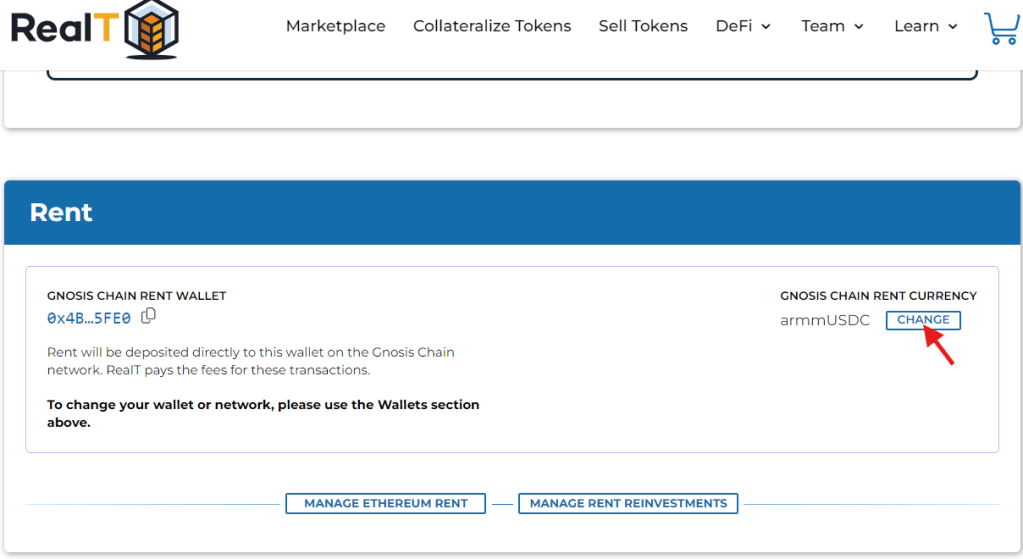Open the Sell Tokens page
This screenshot has height=559, width=1023.
click(x=643, y=26)
